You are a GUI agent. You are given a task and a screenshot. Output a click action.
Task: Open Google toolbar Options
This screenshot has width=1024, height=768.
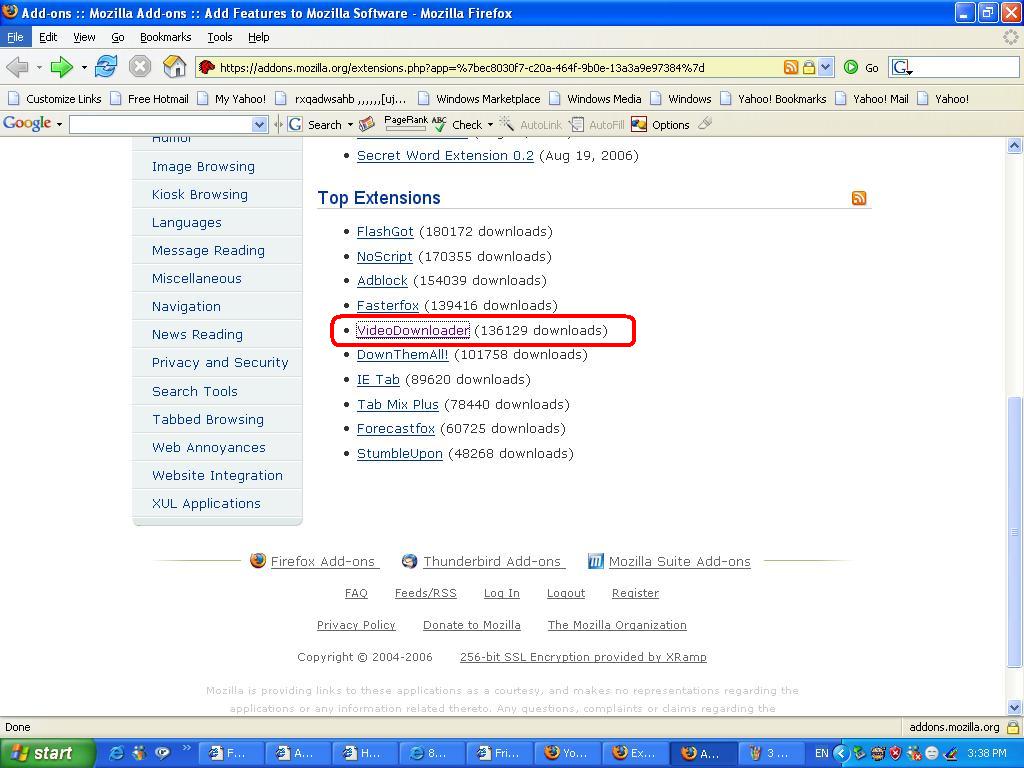(x=660, y=124)
